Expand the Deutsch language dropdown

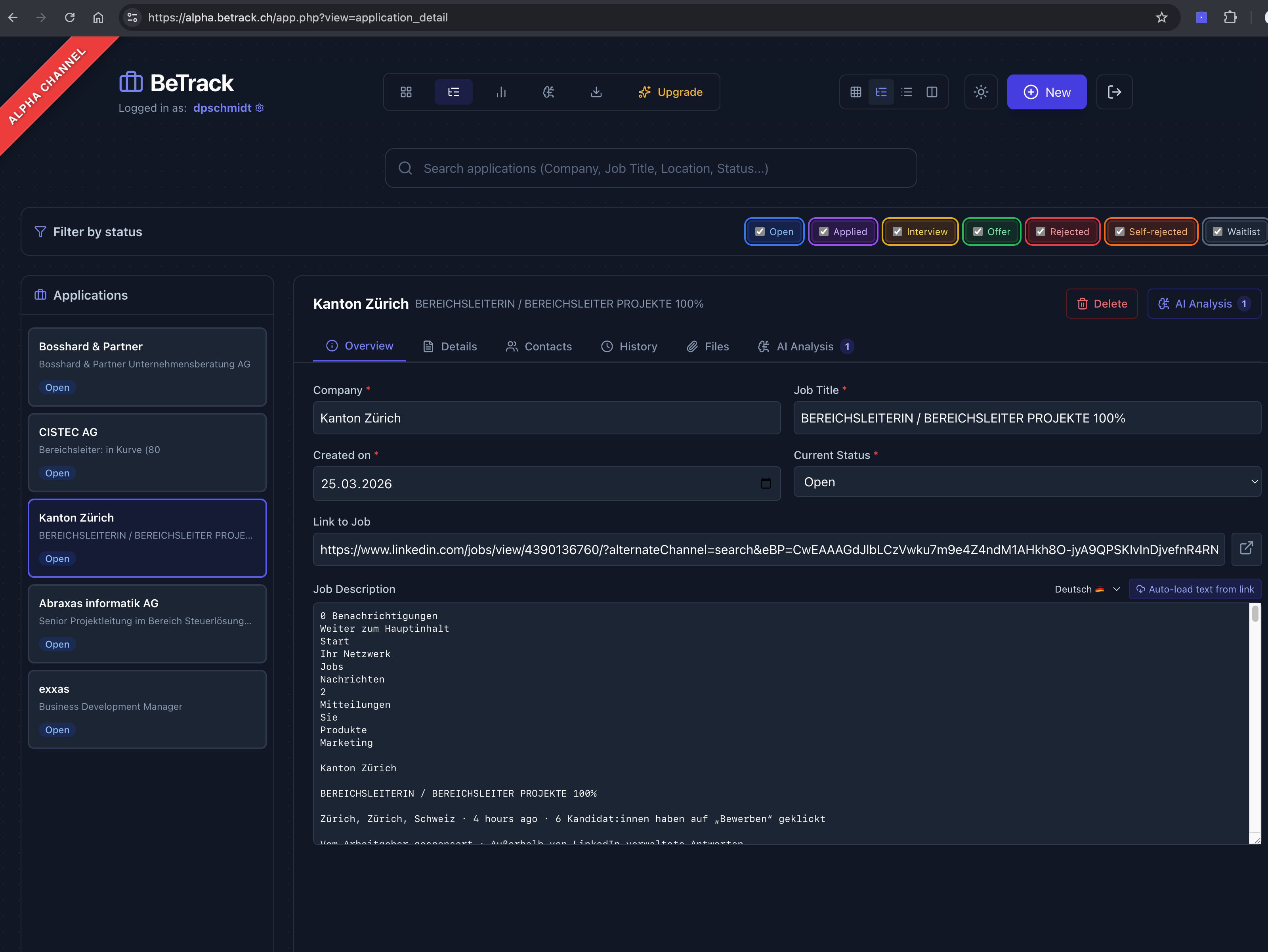pyautogui.click(x=1115, y=589)
